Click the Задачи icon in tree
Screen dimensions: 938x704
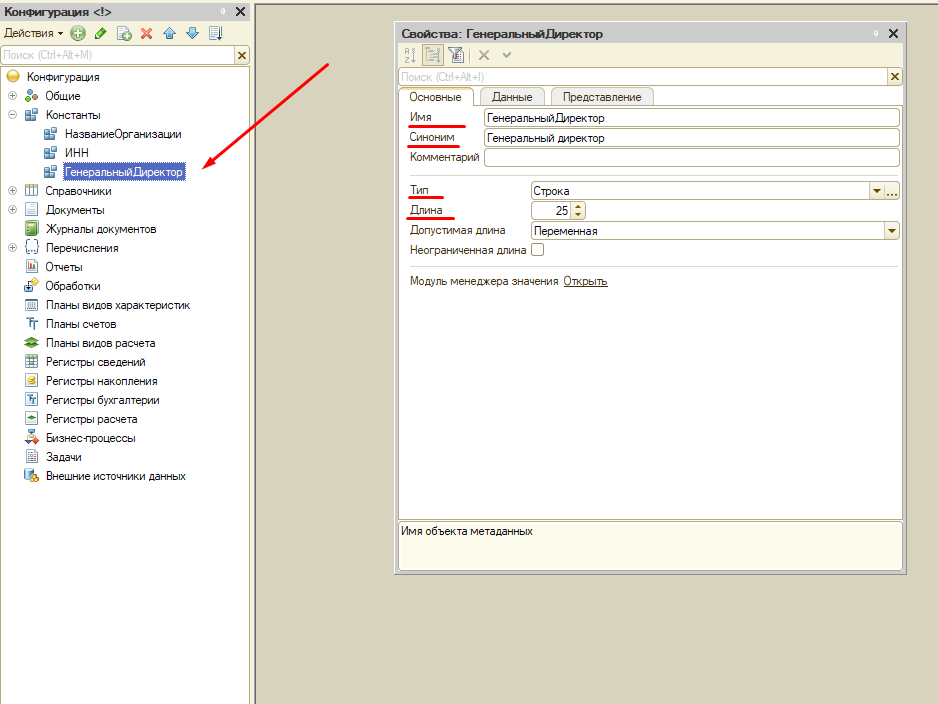tap(32, 456)
